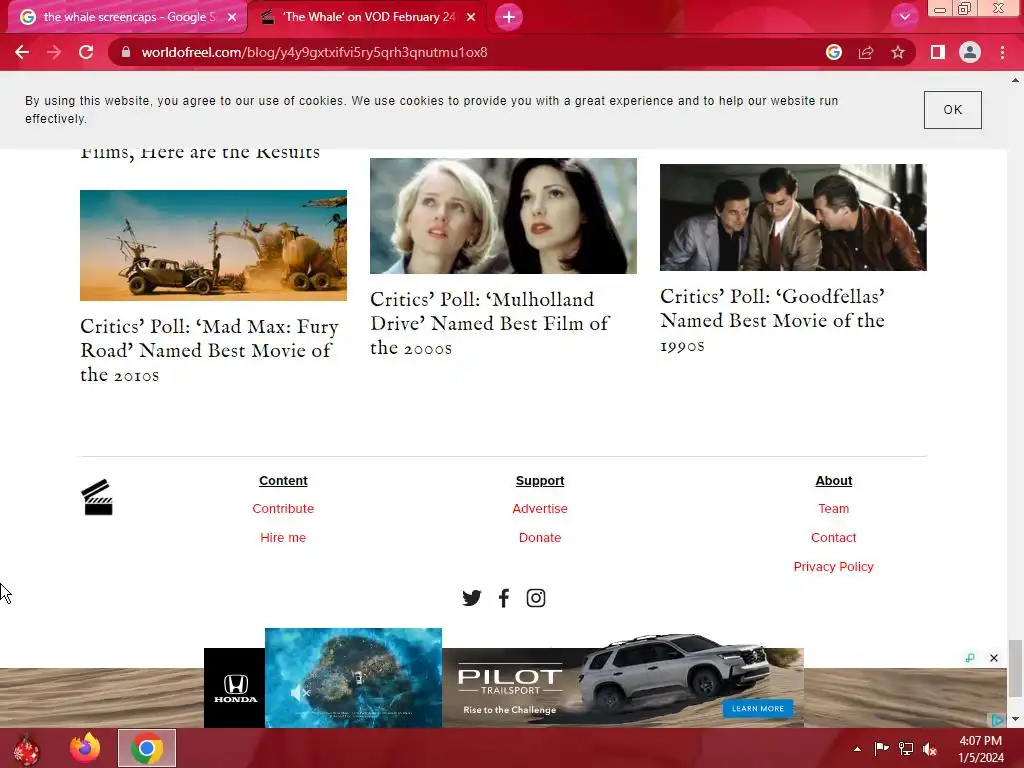The height and width of the screenshot is (768, 1024).
Task: Open the clock showing 4:07 PM
Action: 980,749
